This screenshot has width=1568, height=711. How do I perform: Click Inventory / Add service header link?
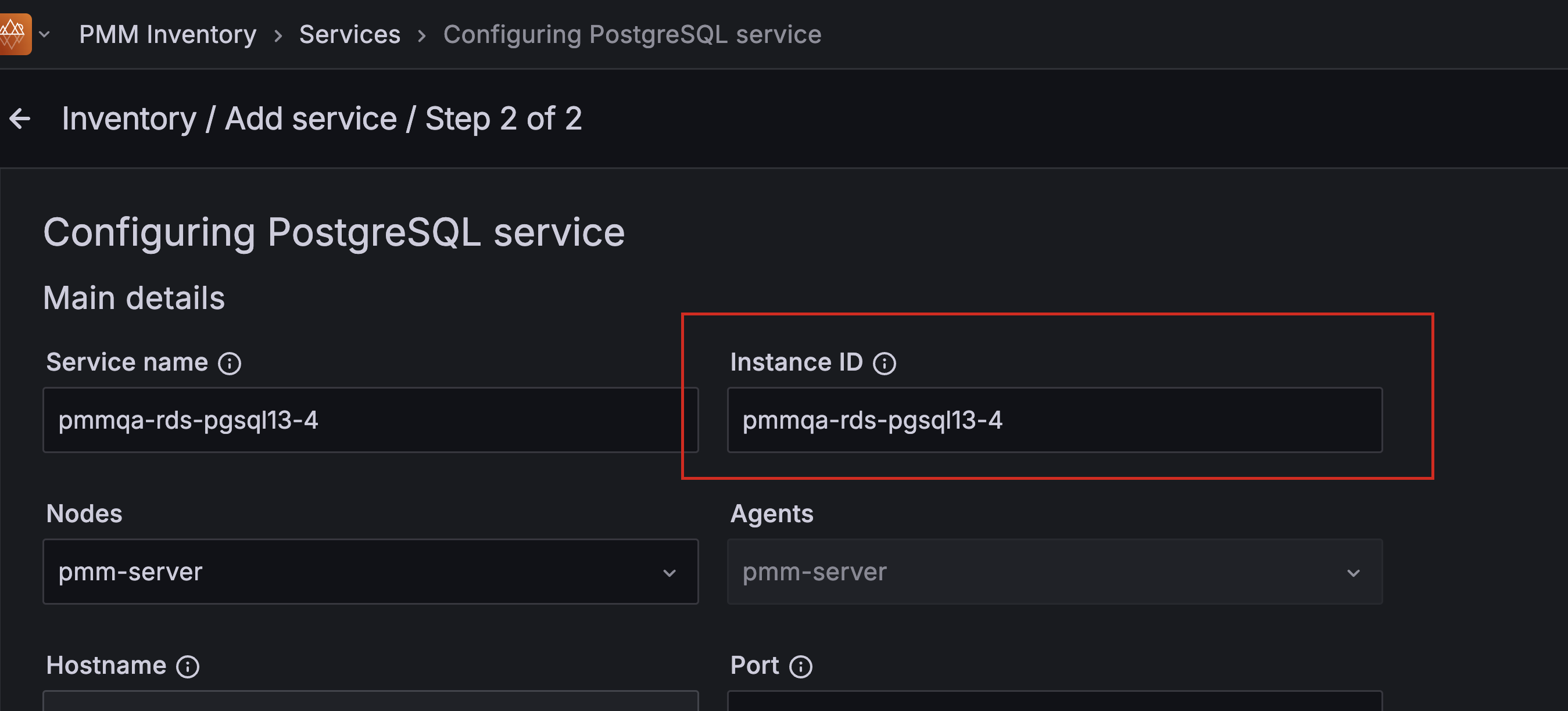click(322, 118)
